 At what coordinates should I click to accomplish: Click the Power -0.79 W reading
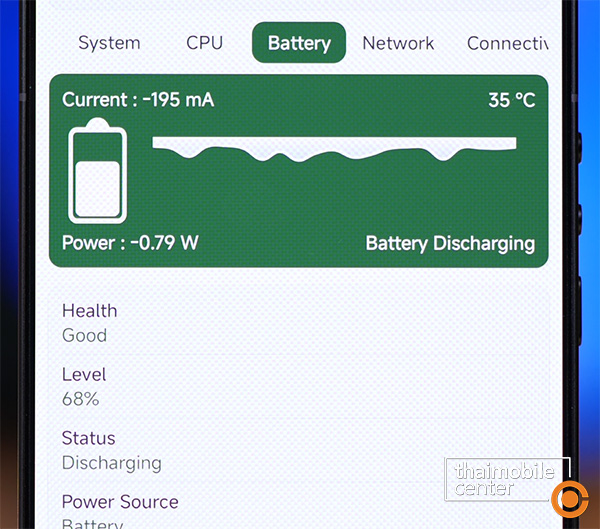pos(130,243)
